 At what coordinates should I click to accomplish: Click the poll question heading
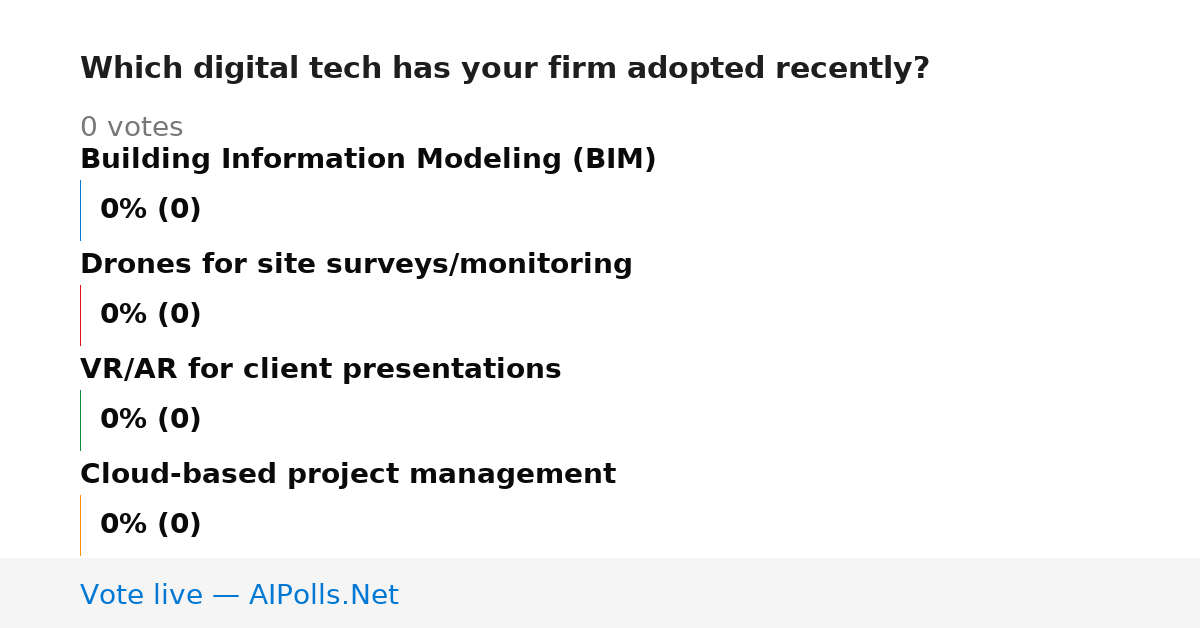[x=505, y=69]
